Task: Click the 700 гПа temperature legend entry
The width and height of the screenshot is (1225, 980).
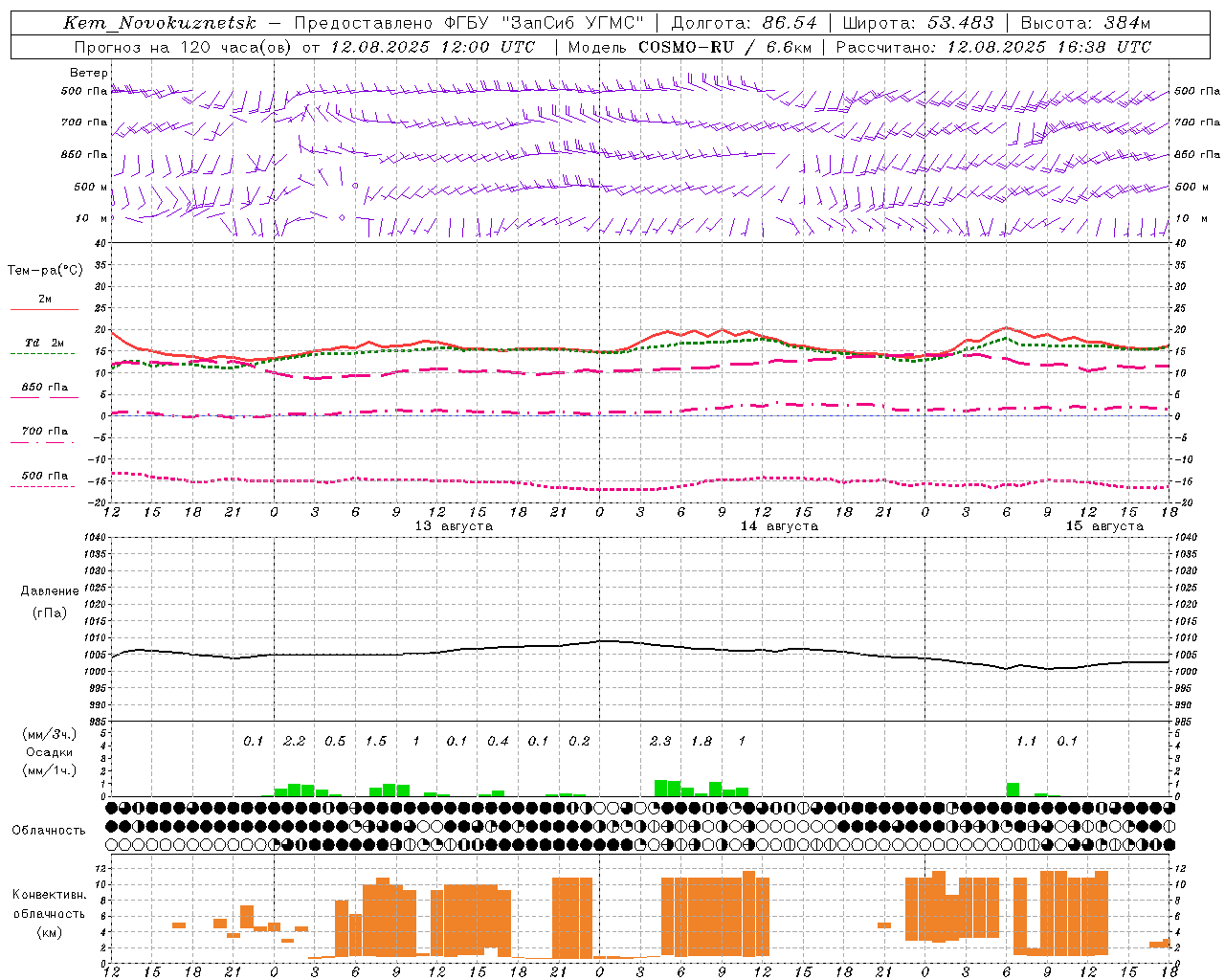Action: pyautogui.click(x=45, y=432)
